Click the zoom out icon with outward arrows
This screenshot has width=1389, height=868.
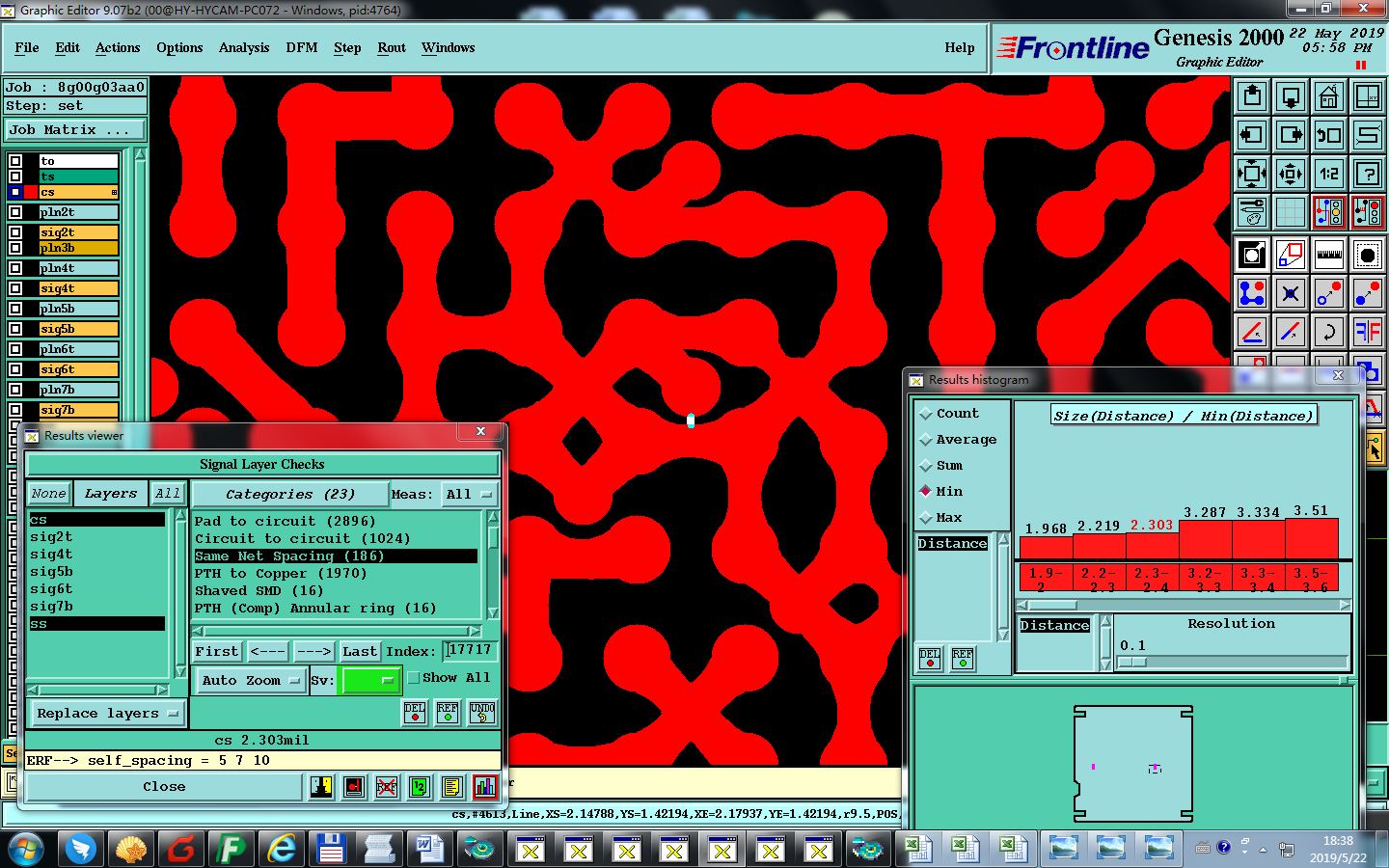[x=1291, y=174]
